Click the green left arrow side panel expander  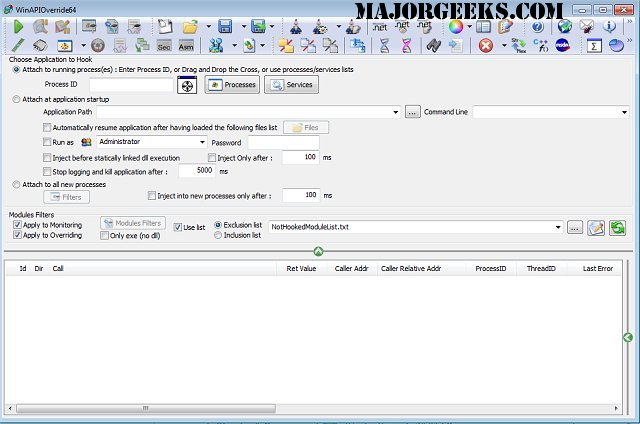point(628,337)
